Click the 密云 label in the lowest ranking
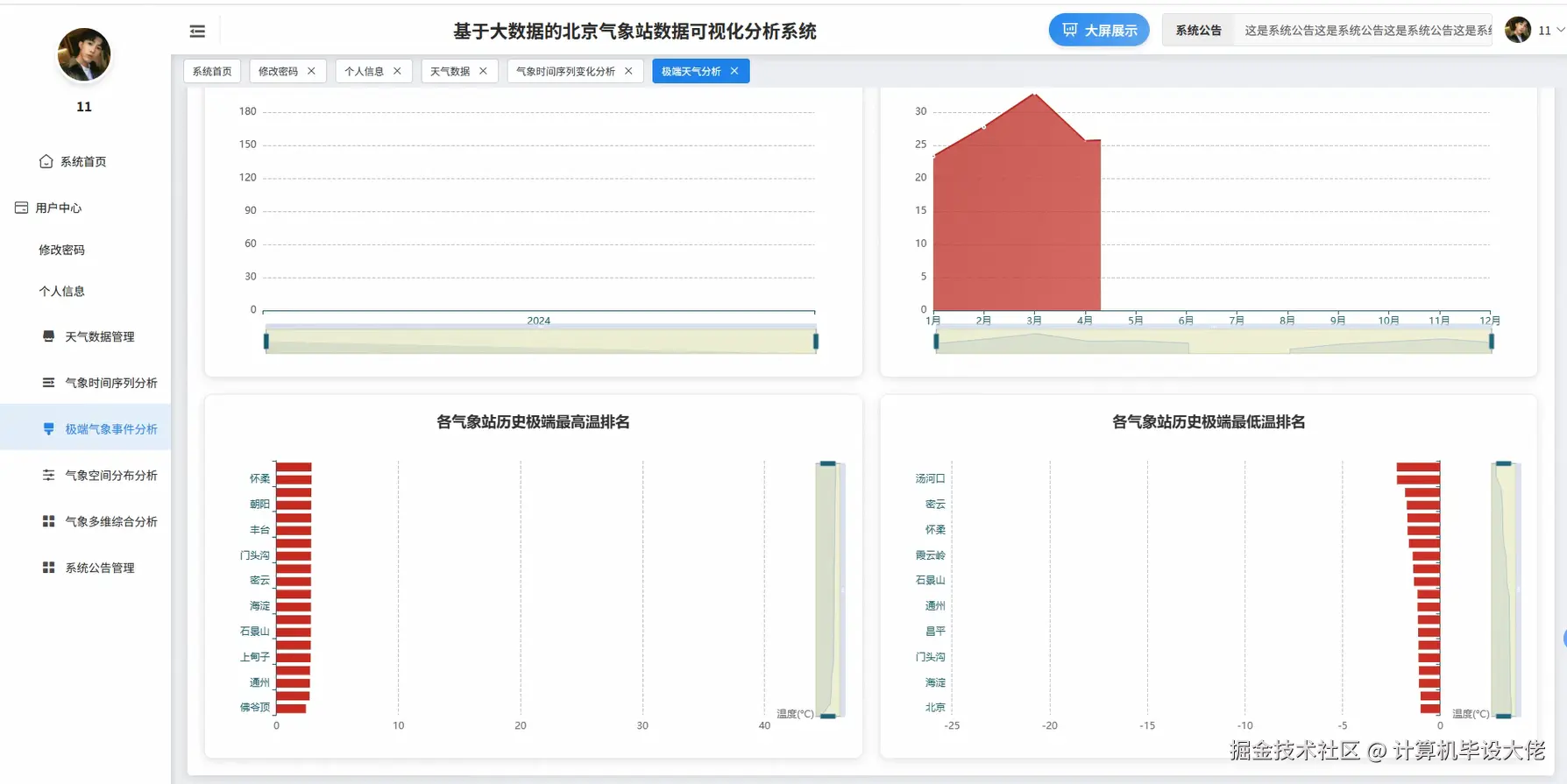Image resolution: width=1567 pixels, height=784 pixels. 935,505
